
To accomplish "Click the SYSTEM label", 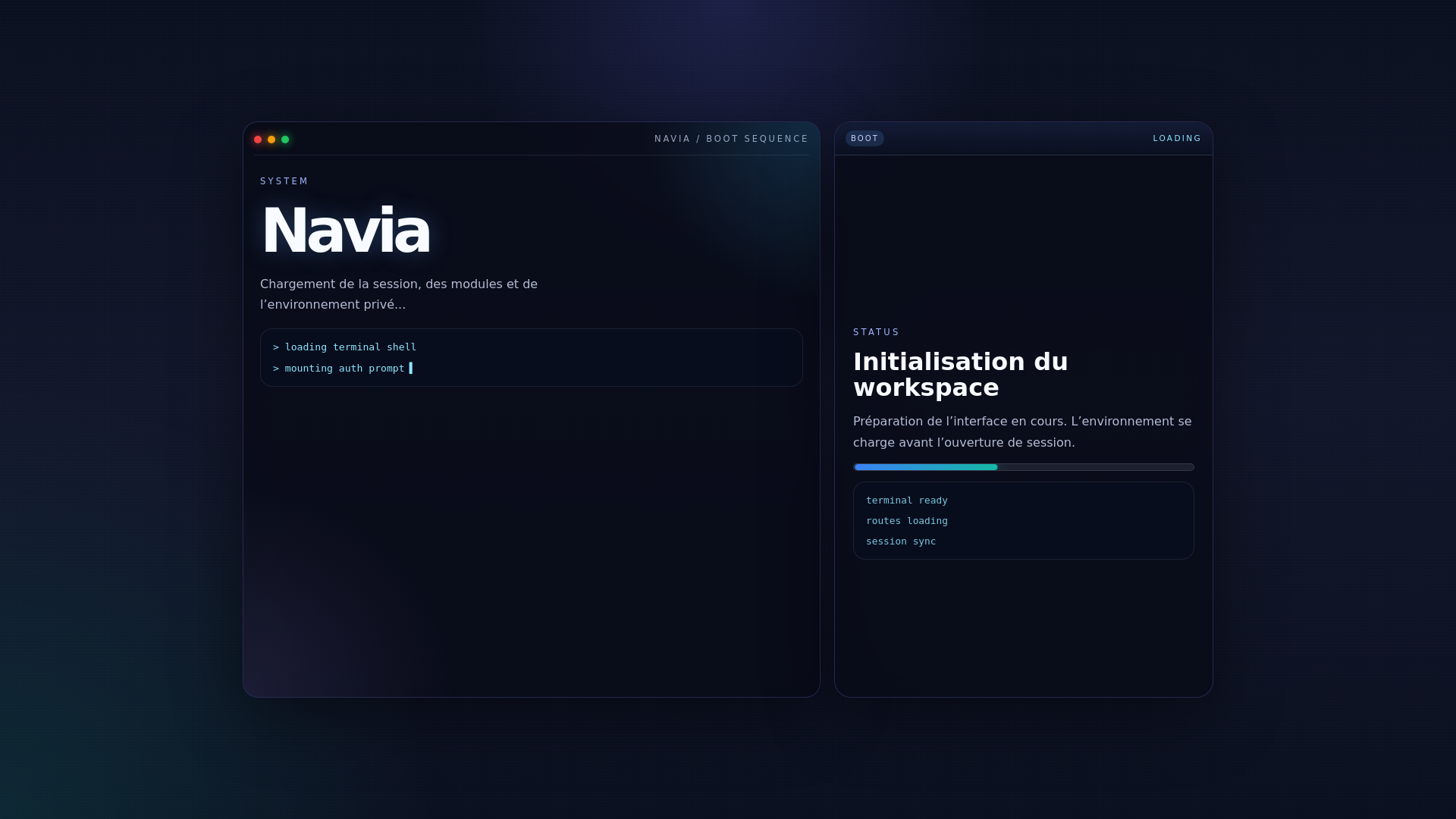I will point(284,181).
